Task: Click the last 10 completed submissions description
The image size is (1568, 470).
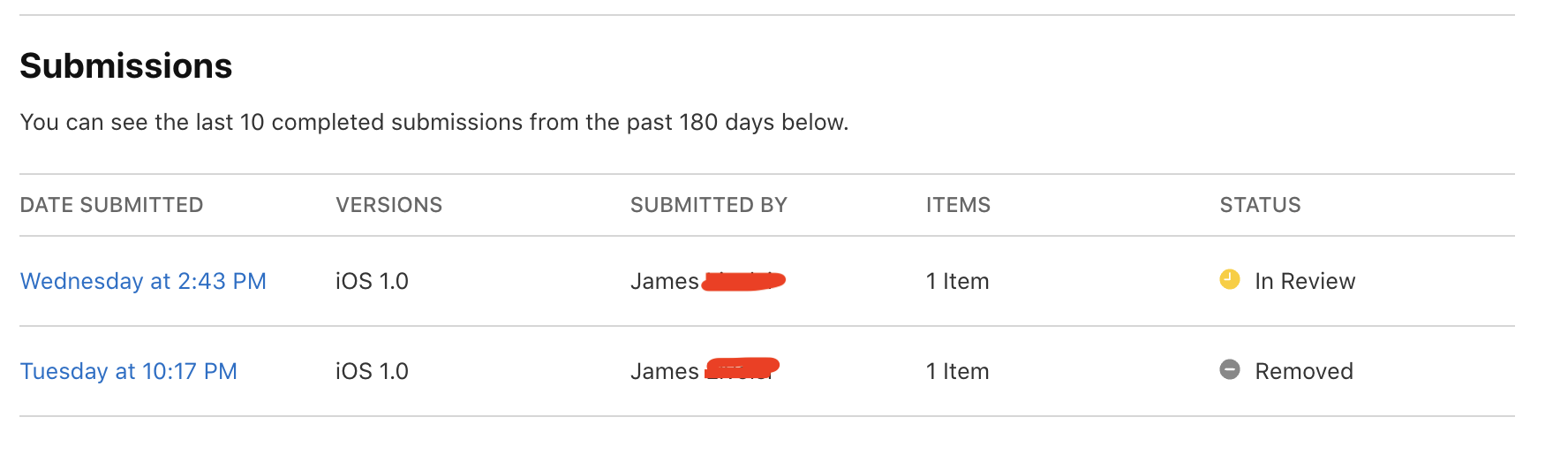Action: pyautogui.click(x=433, y=122)
